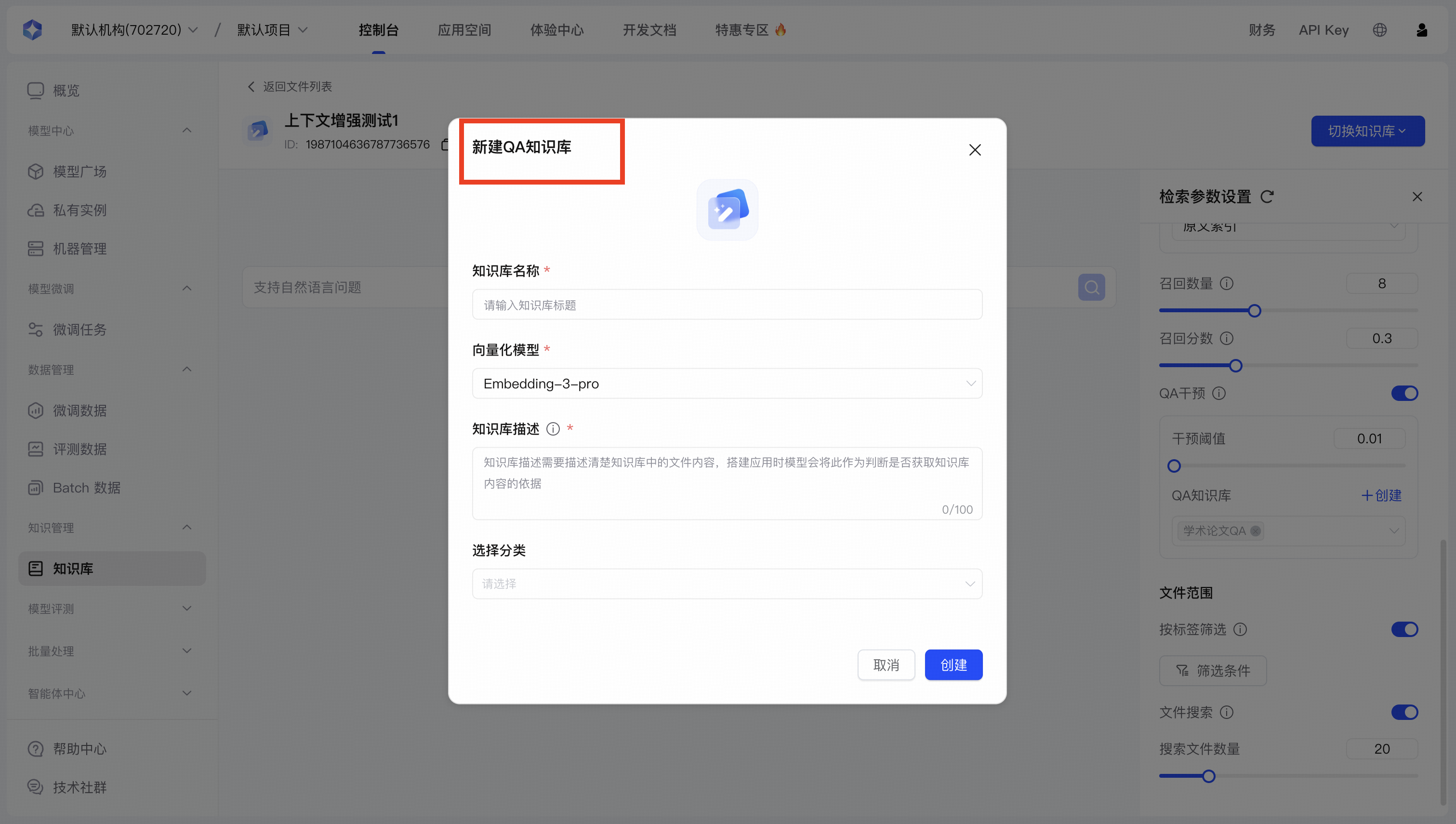Click info icon beside 召回数量

click(x=1226, y=283)
